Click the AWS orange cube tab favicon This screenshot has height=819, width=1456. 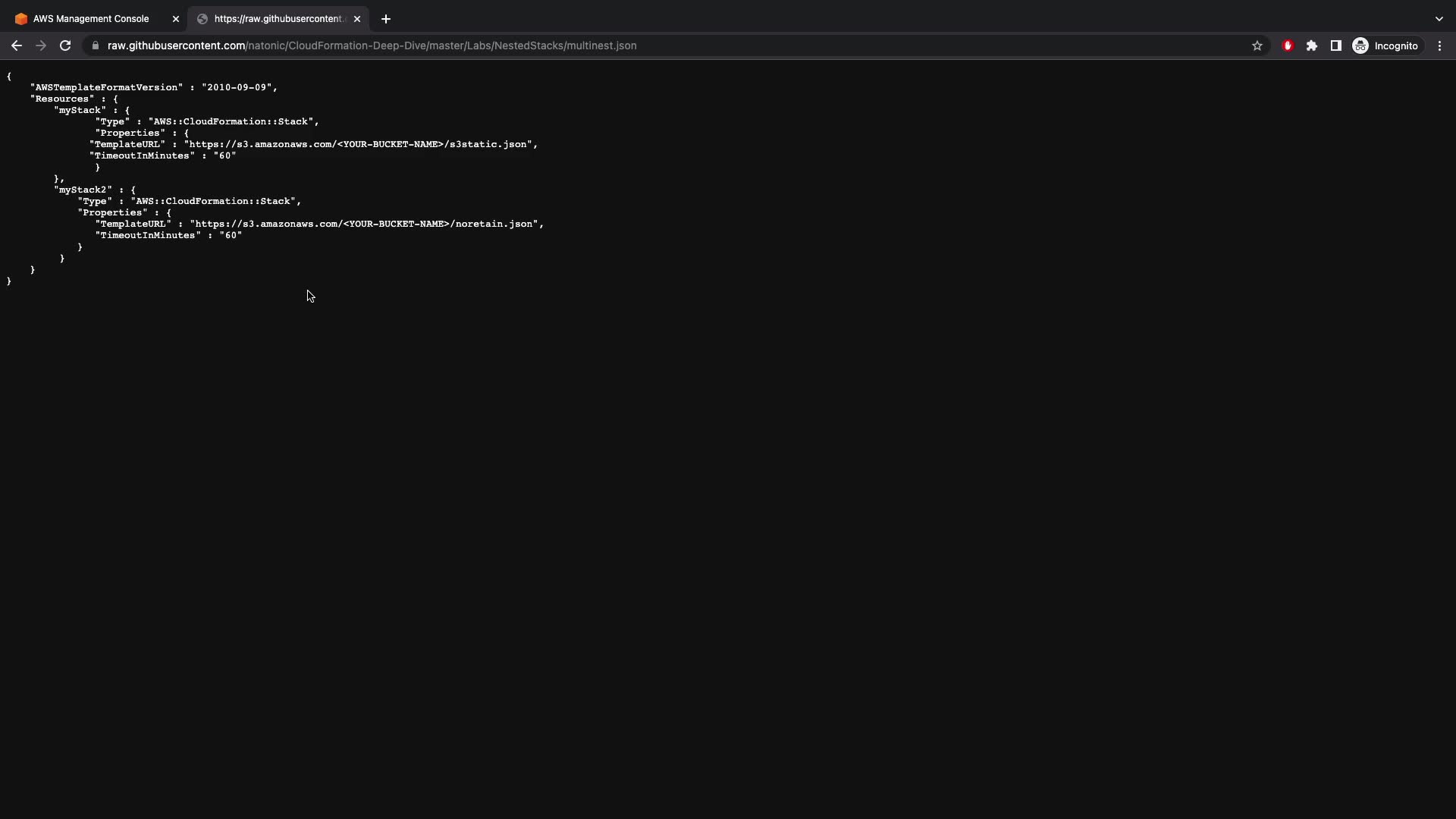(21, 19)
